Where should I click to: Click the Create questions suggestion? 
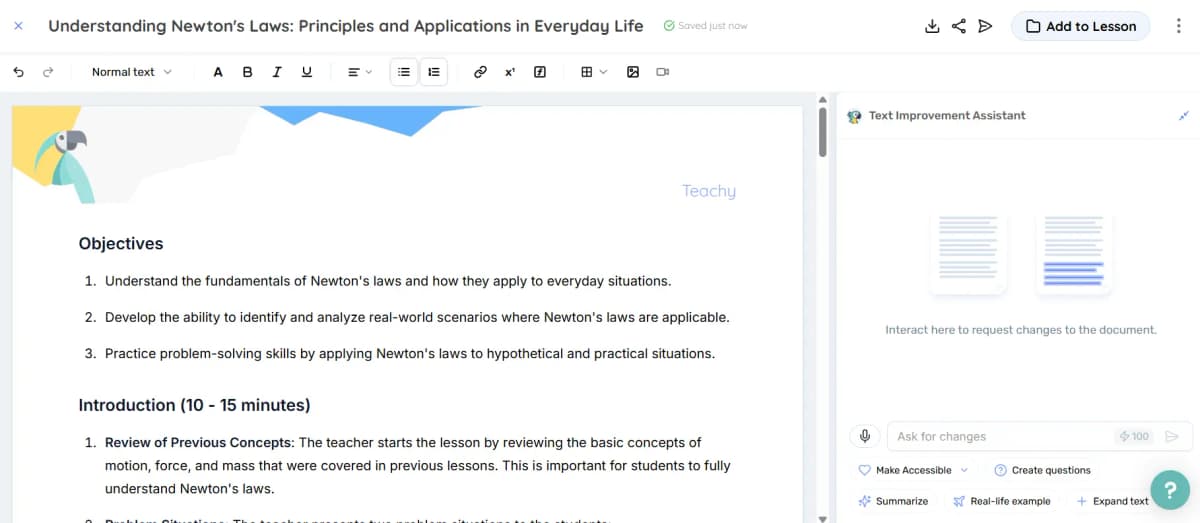[x=1042, y=470]
